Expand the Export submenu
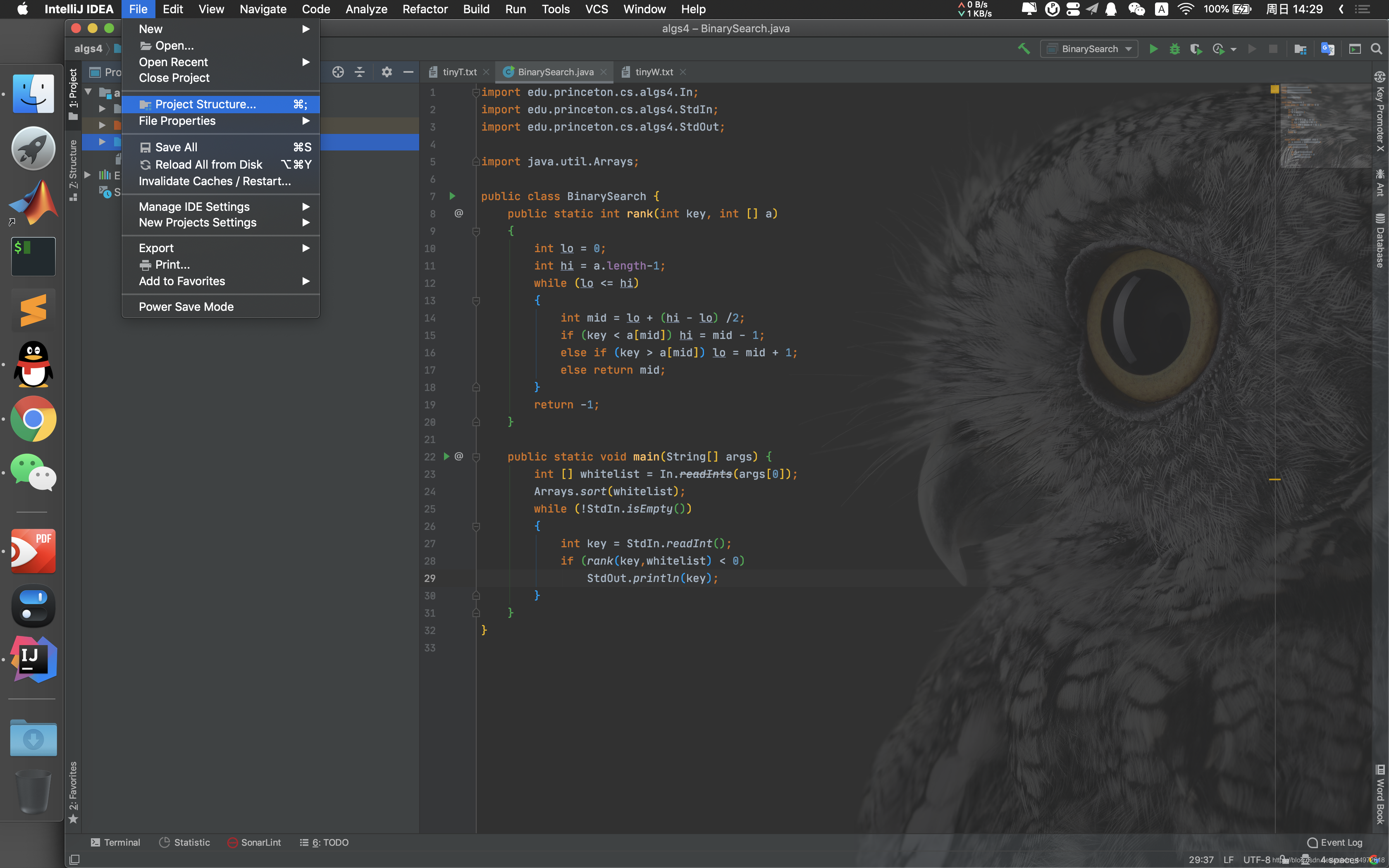The width and height of the screenshot is (1389, 868). 220,248
